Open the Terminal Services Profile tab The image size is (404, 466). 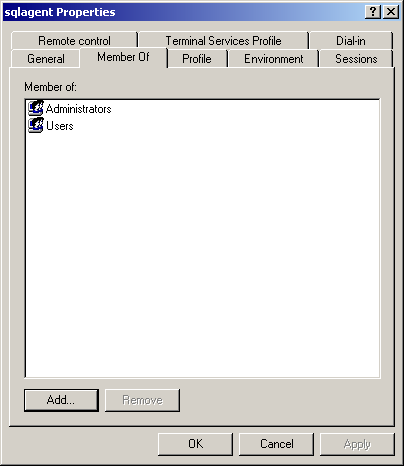[x=223, y=41]
